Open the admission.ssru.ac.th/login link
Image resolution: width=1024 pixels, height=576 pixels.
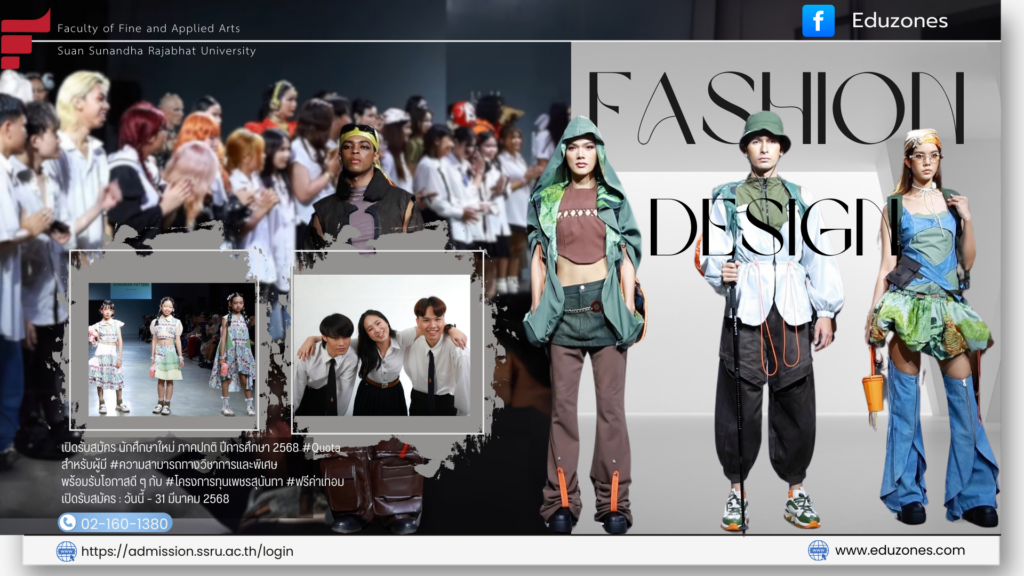click(x=187, y=551)
